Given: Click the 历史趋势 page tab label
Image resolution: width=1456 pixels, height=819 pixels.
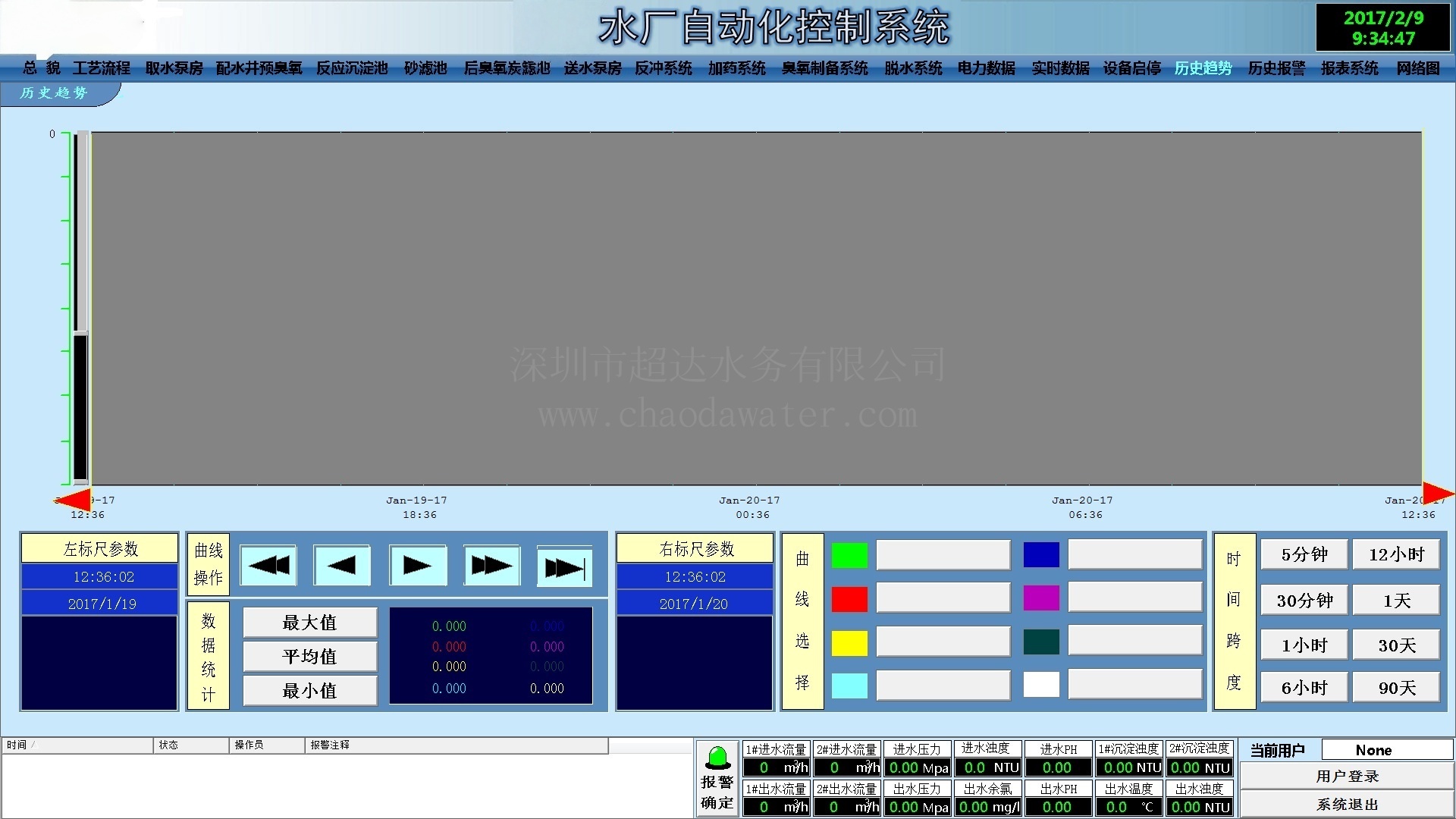Looking at the screenshot, I should coord(54,93).
